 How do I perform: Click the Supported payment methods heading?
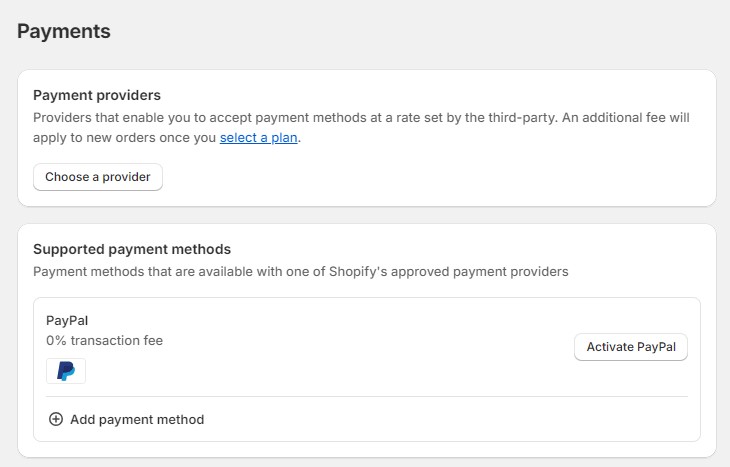pyautogui.click(x=132, y=249)
